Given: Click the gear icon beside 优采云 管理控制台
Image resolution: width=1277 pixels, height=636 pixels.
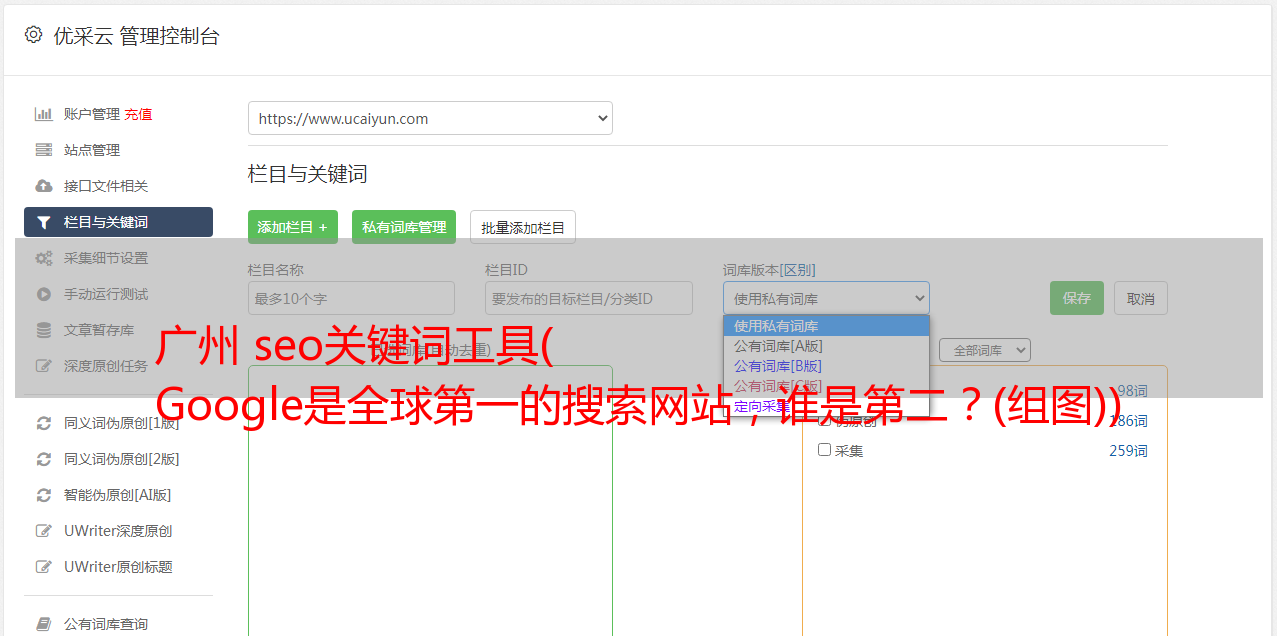Looking at the screenshot, I should click(34, 35).
